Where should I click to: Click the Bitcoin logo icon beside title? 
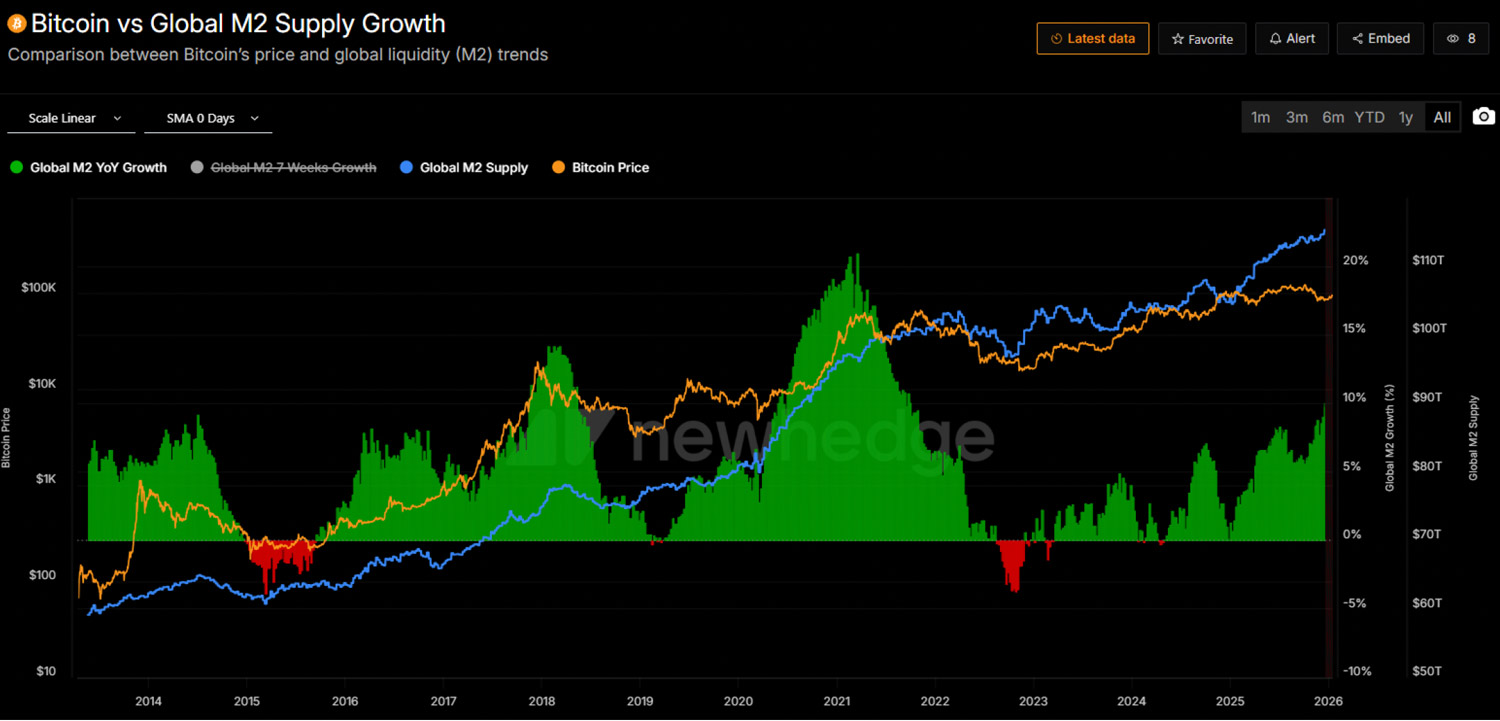coord(17,23)
